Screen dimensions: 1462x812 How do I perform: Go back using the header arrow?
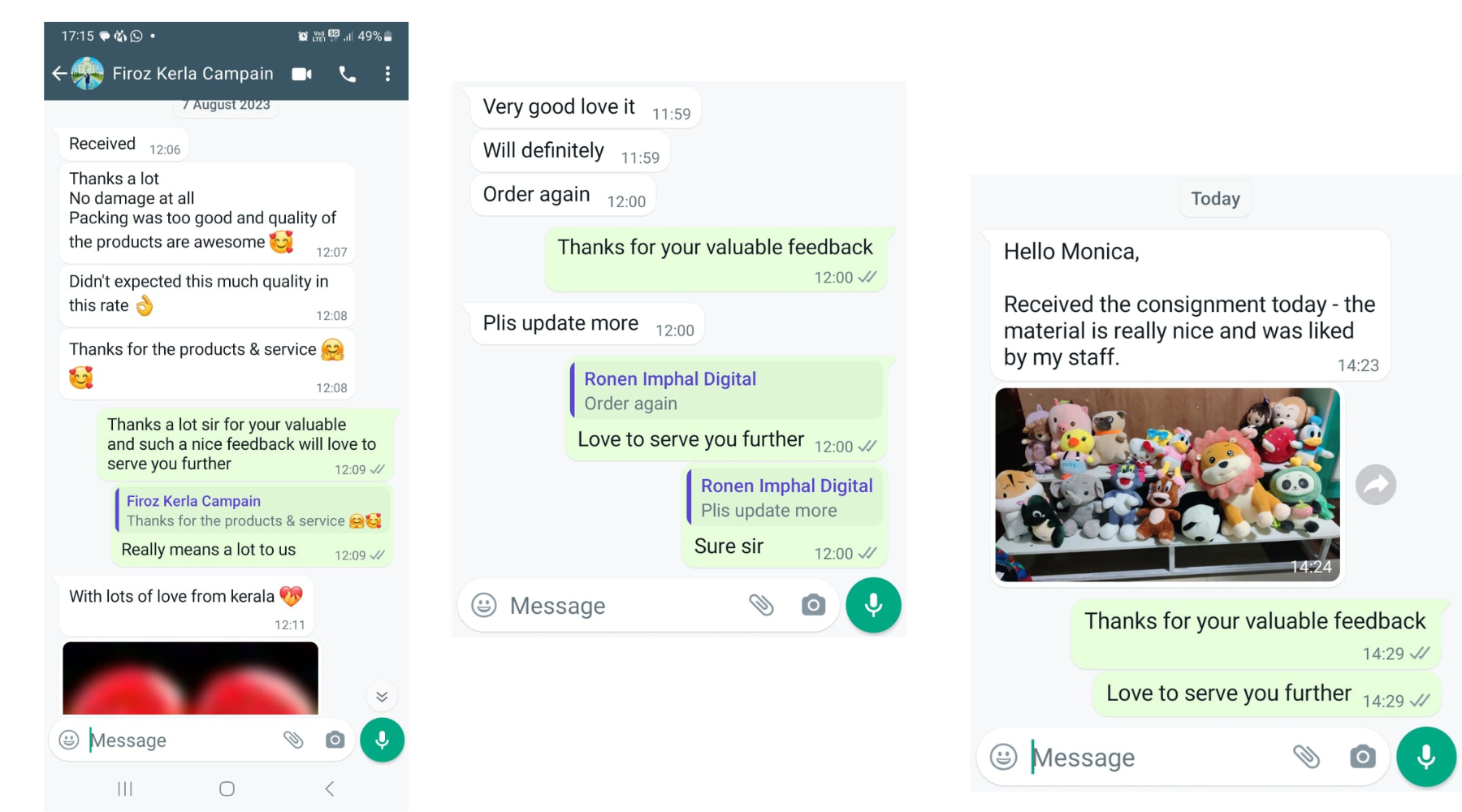coord(59,73)
